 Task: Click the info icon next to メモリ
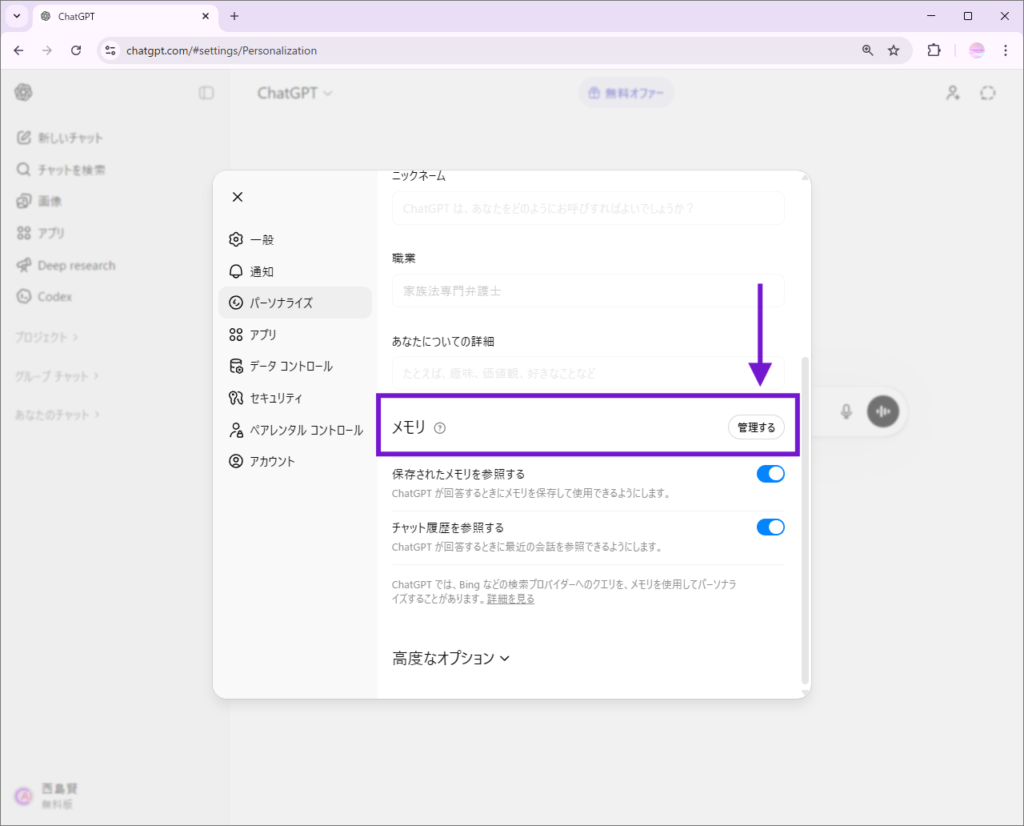click(x=440, y=428)
